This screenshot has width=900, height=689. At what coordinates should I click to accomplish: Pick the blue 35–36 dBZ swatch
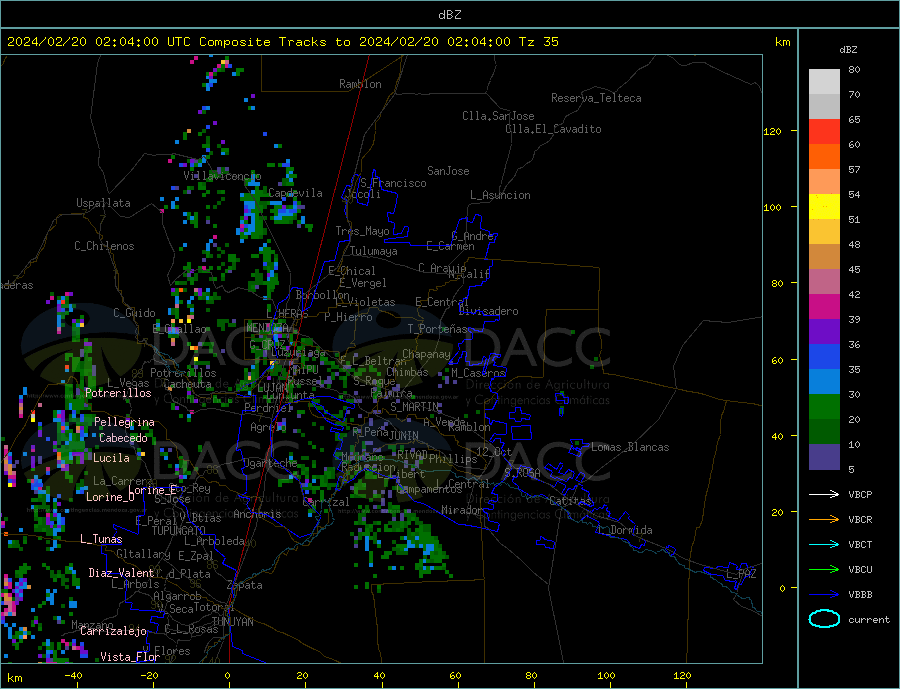(x=824, y=357)
